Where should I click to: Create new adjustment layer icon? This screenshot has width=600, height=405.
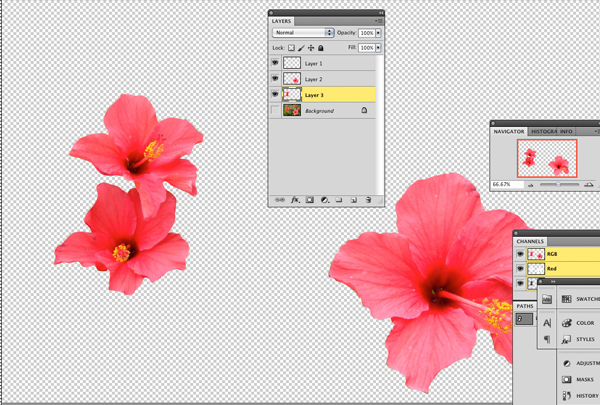tap(324, 200)
